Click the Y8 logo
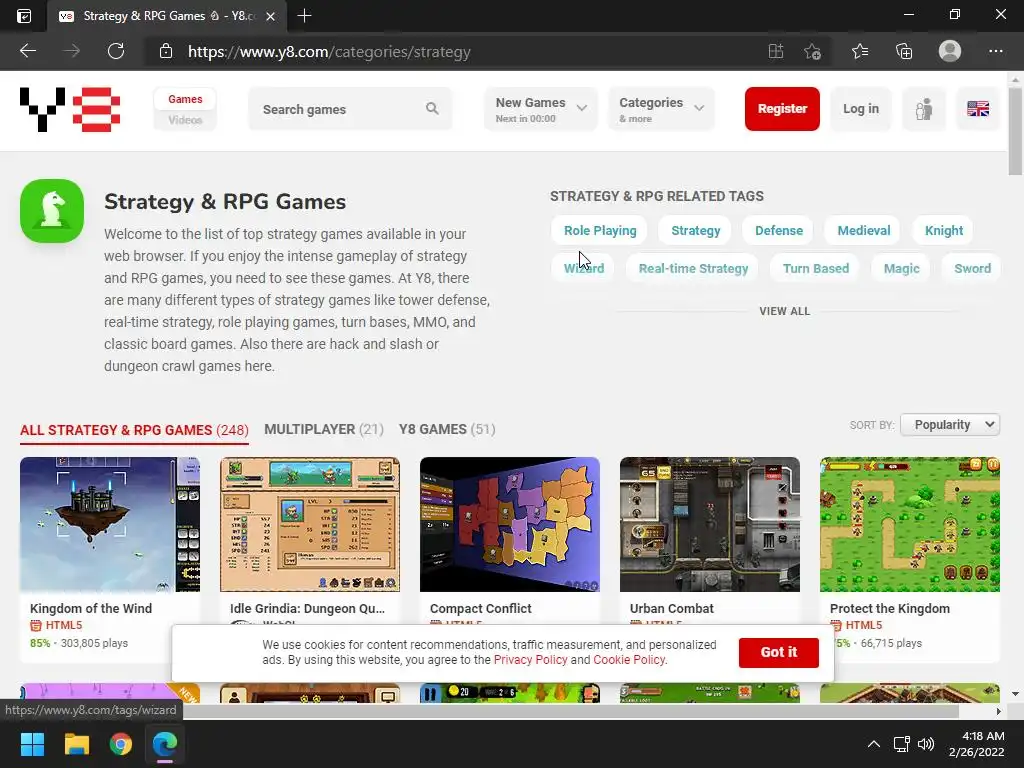1024x768 pixels. 70,109
